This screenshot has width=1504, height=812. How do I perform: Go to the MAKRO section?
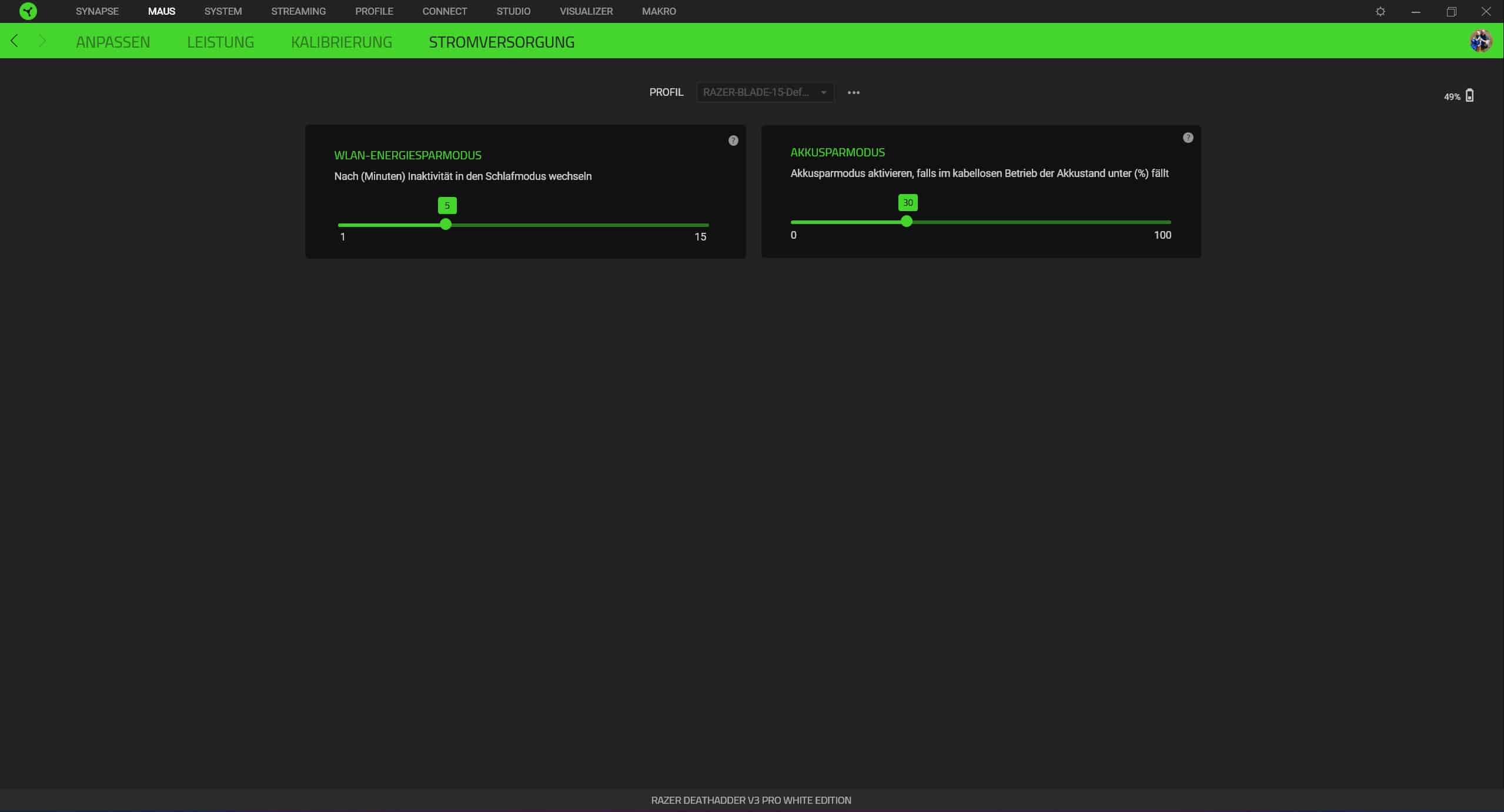point(659,11)
